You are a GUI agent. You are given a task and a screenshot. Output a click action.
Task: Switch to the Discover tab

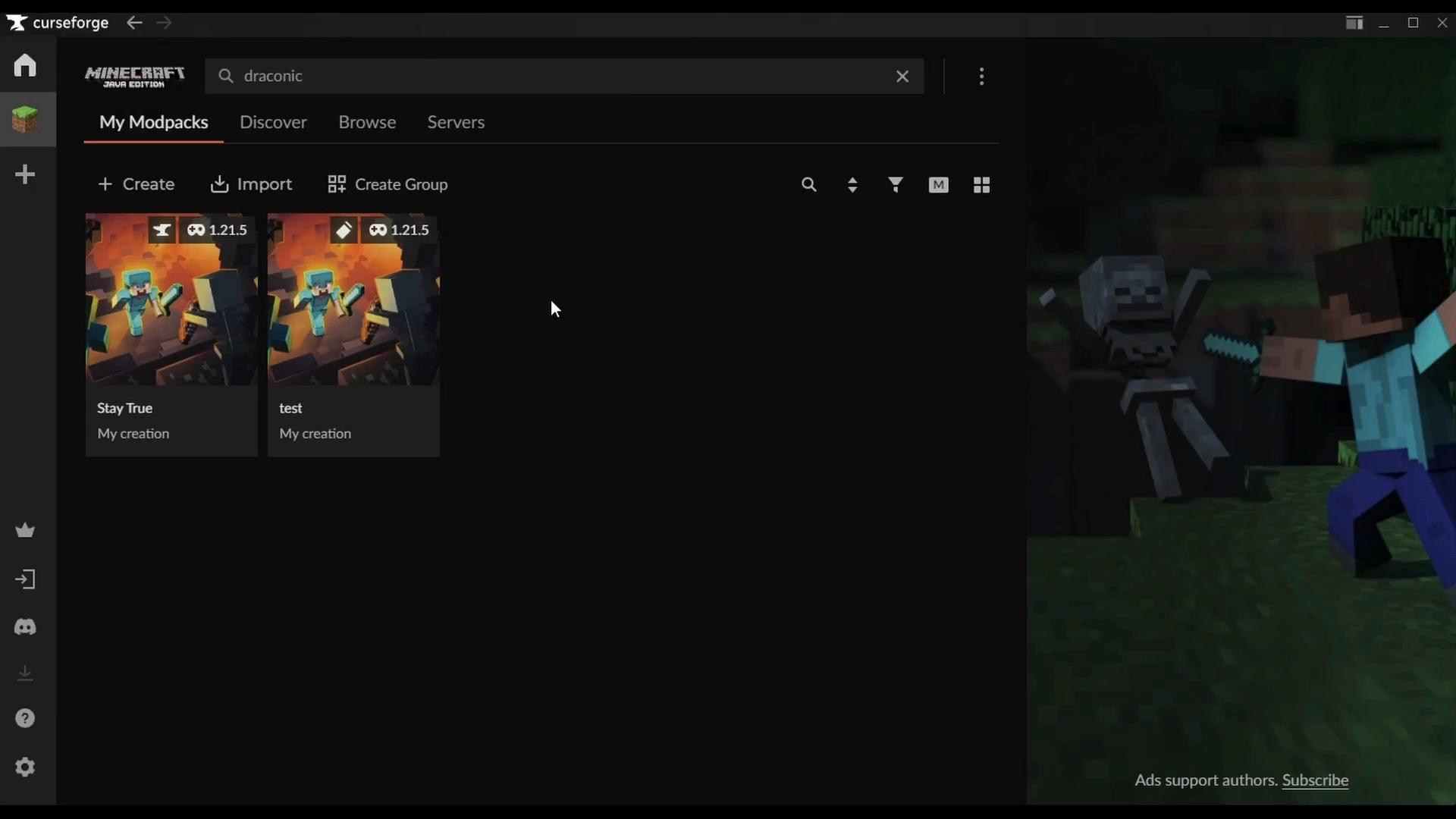point(273,122)
